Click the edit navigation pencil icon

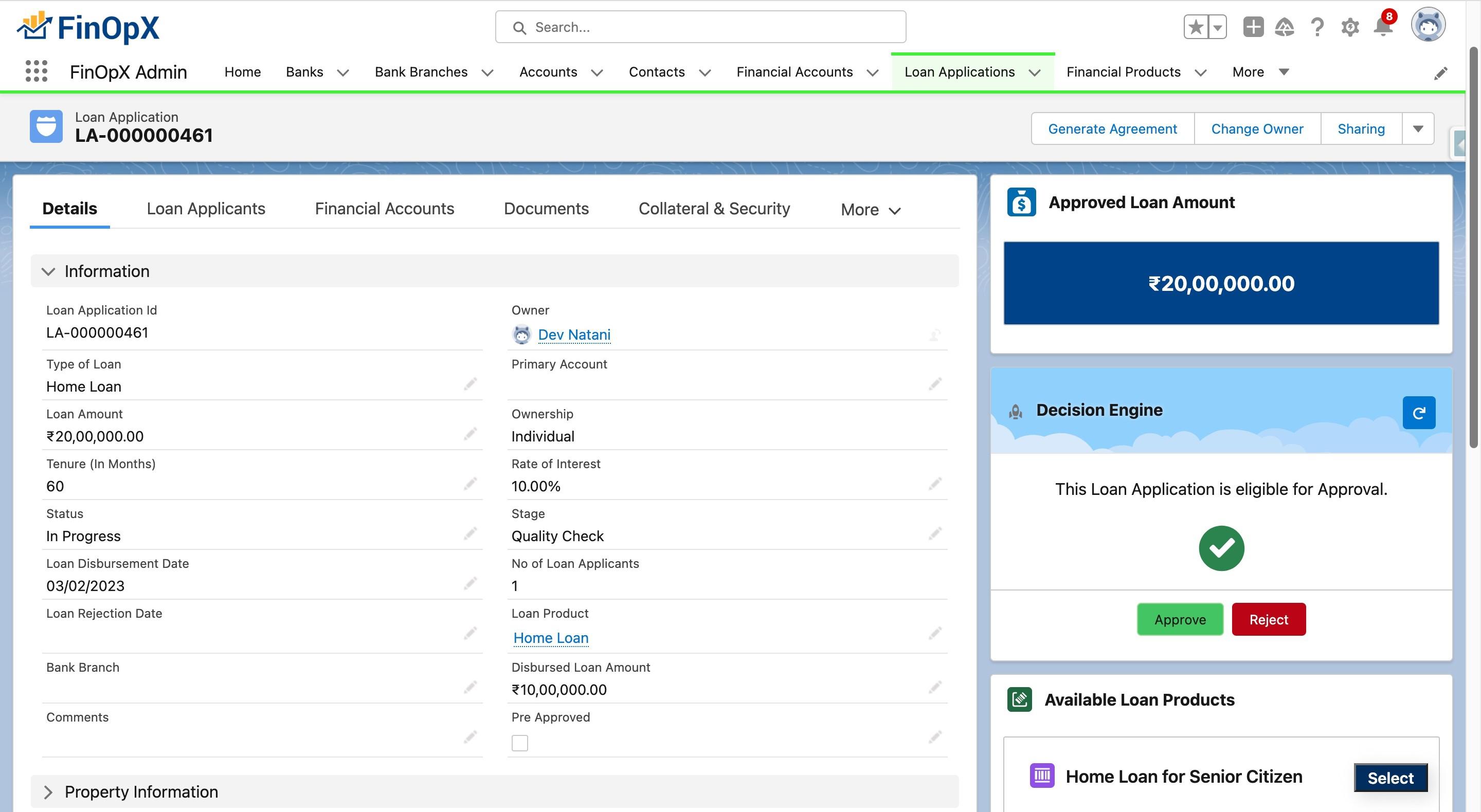1440,73
